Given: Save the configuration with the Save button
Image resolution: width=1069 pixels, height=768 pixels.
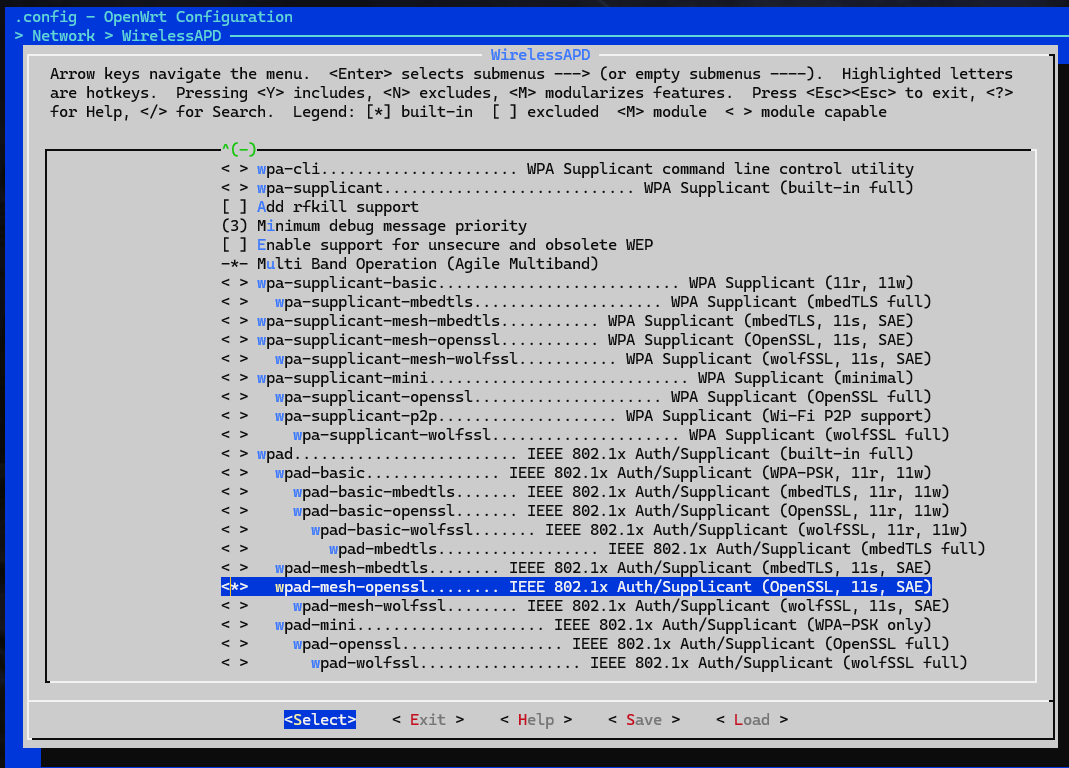Looking at the screenshot, I should point(644,720).
